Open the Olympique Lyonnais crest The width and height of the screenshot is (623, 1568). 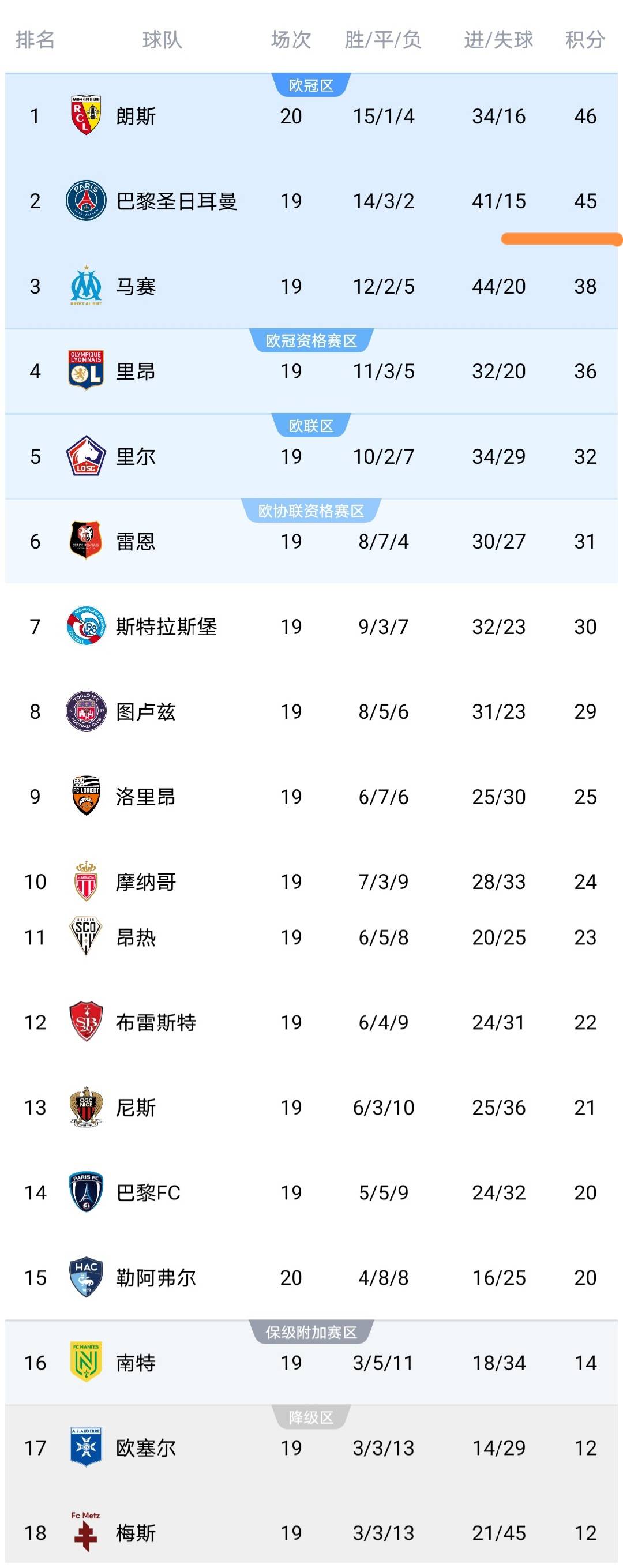(86, 370)
